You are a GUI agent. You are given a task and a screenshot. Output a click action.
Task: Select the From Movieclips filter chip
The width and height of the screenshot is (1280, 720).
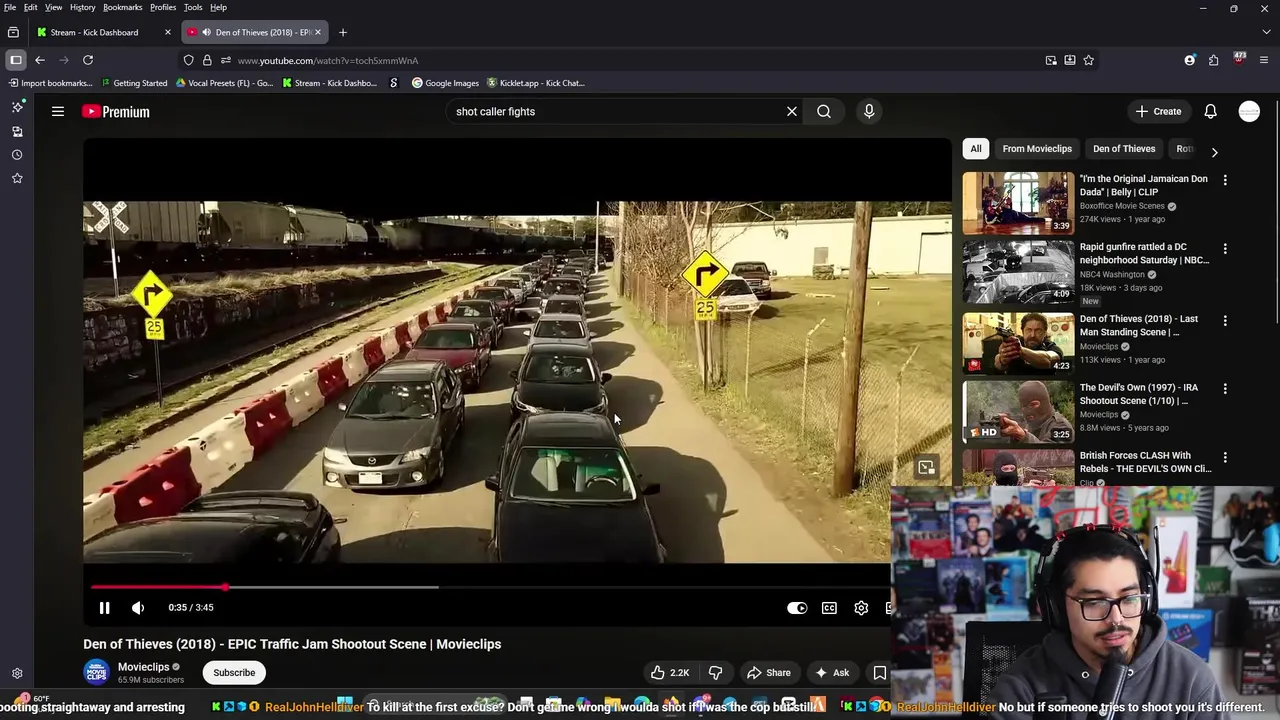tap(1037, 149)
